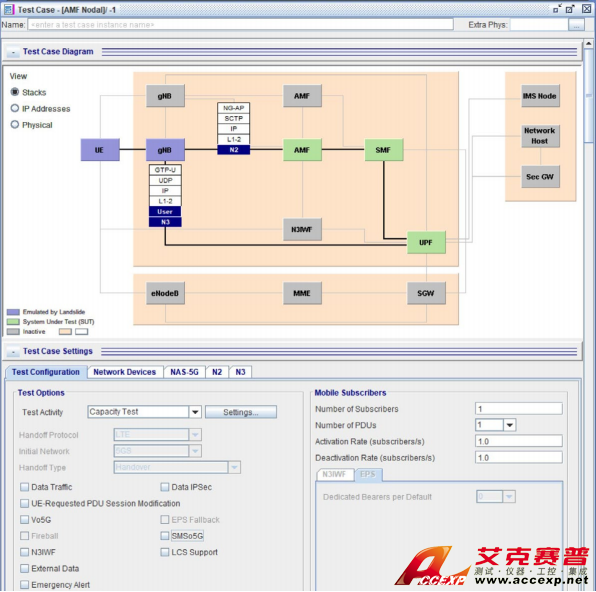Click the Extra Phys browse button

click(x=576, y=25)
